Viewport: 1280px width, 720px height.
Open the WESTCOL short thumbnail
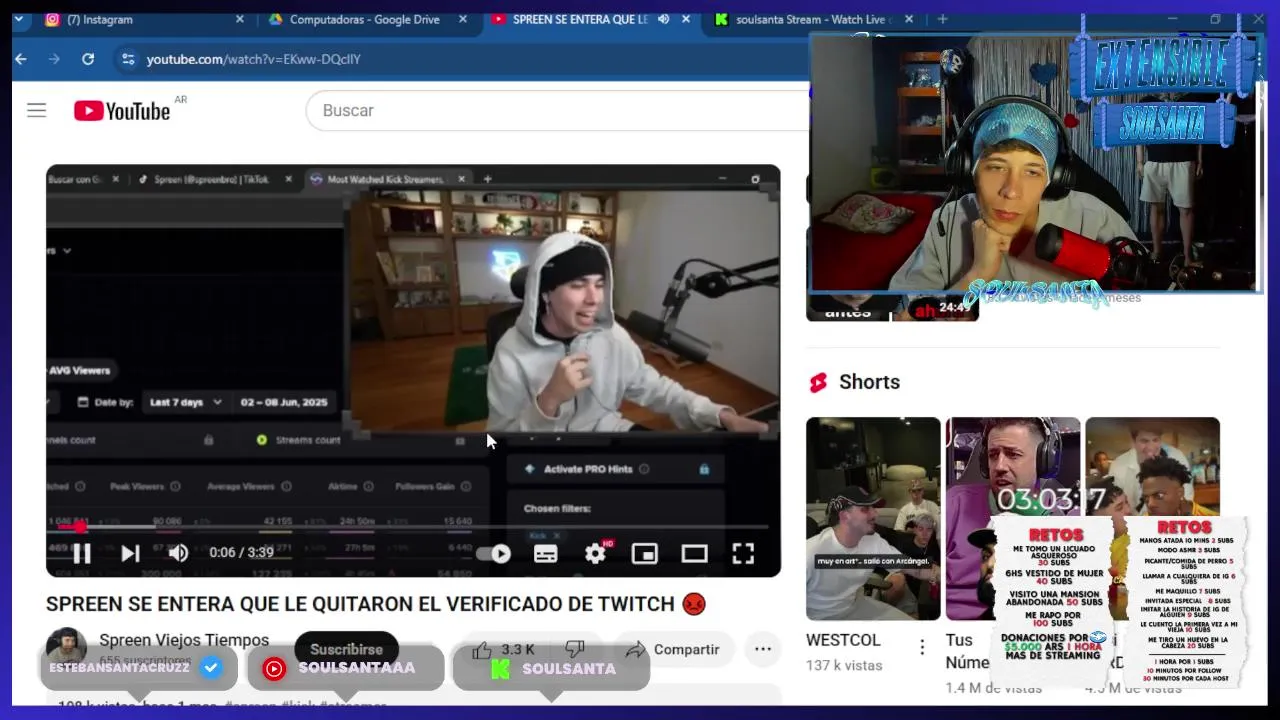(873, 518)
